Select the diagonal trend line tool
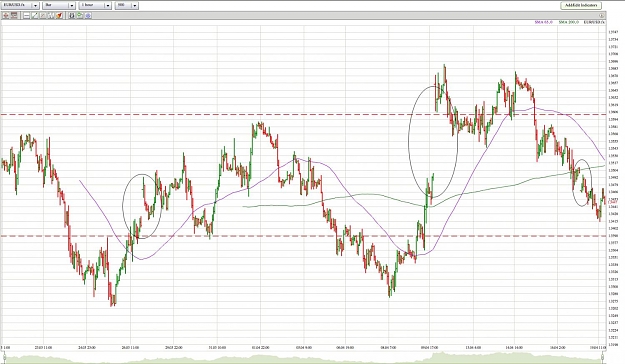 35,16
